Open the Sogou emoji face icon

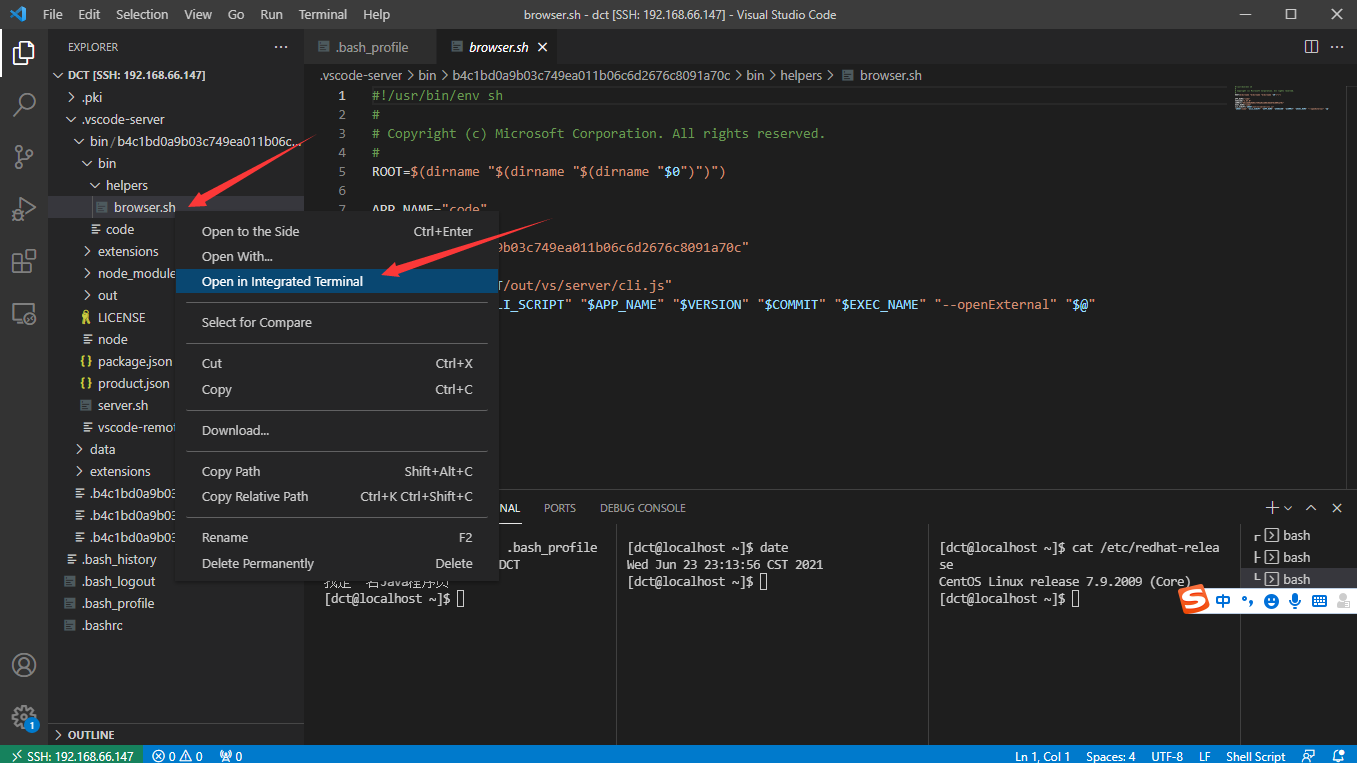tap(1271, 601)
